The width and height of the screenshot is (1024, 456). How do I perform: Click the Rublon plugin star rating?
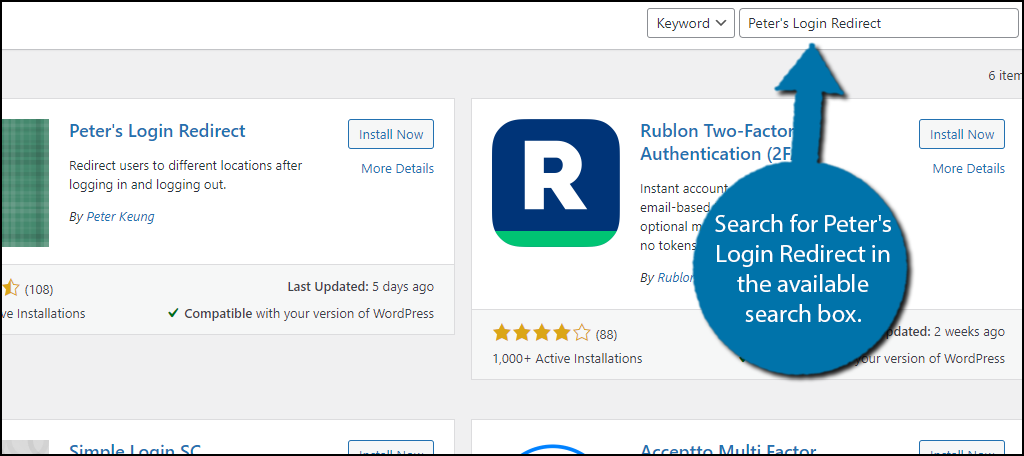(x=541, y=334)
